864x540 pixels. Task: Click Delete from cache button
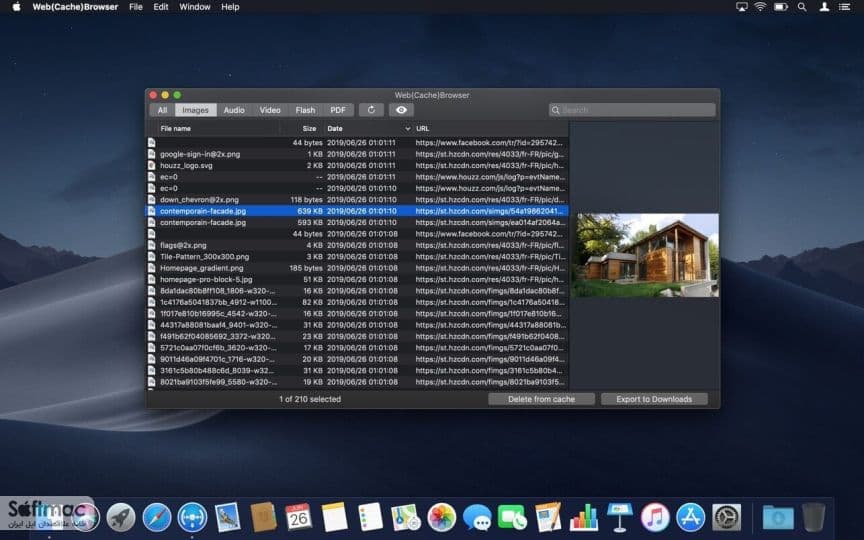coord(541,399)
